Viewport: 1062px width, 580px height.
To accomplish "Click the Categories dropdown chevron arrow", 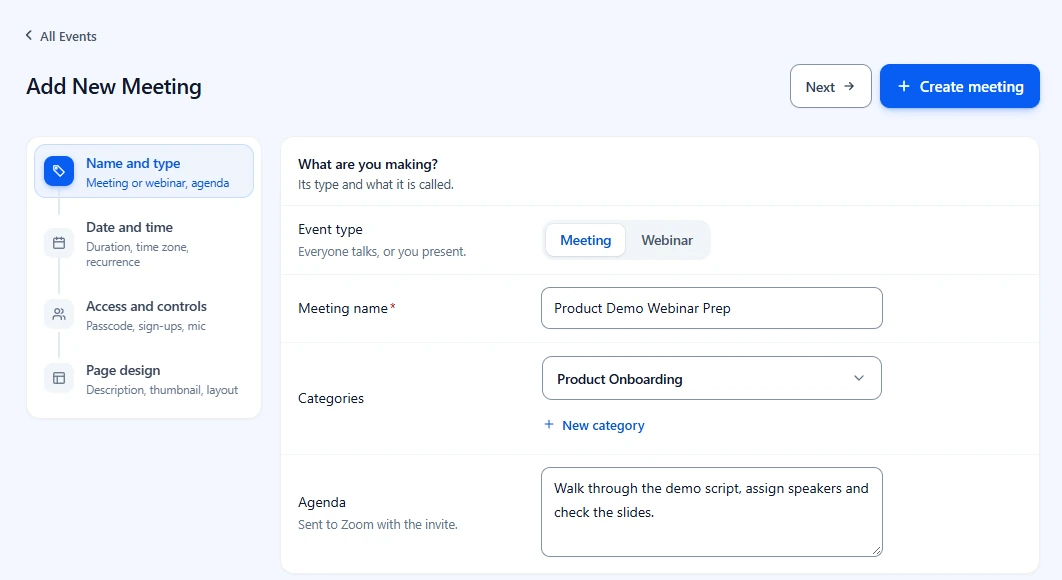I will (859, 378).
